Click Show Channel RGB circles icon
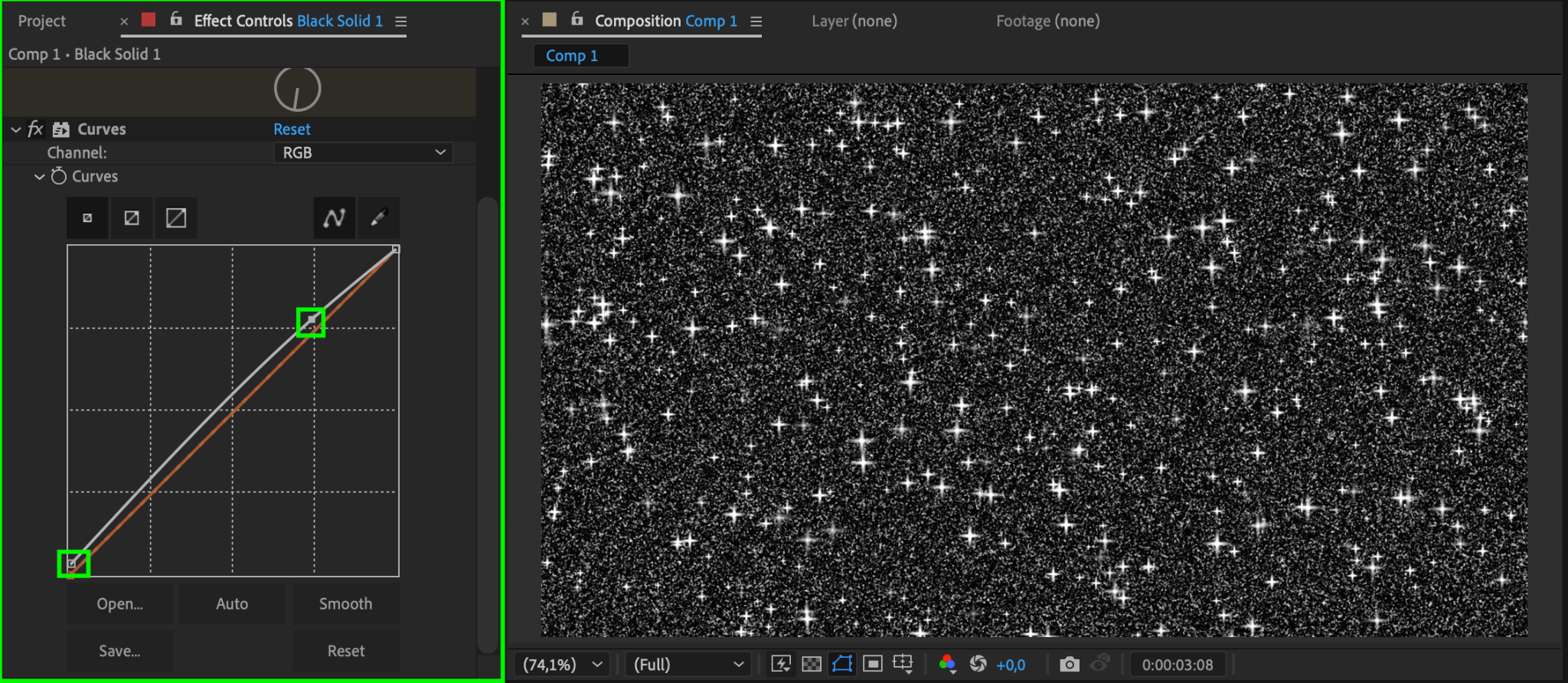The width and height of the screenshot is (1568, 683). click(x=947, y=665)
